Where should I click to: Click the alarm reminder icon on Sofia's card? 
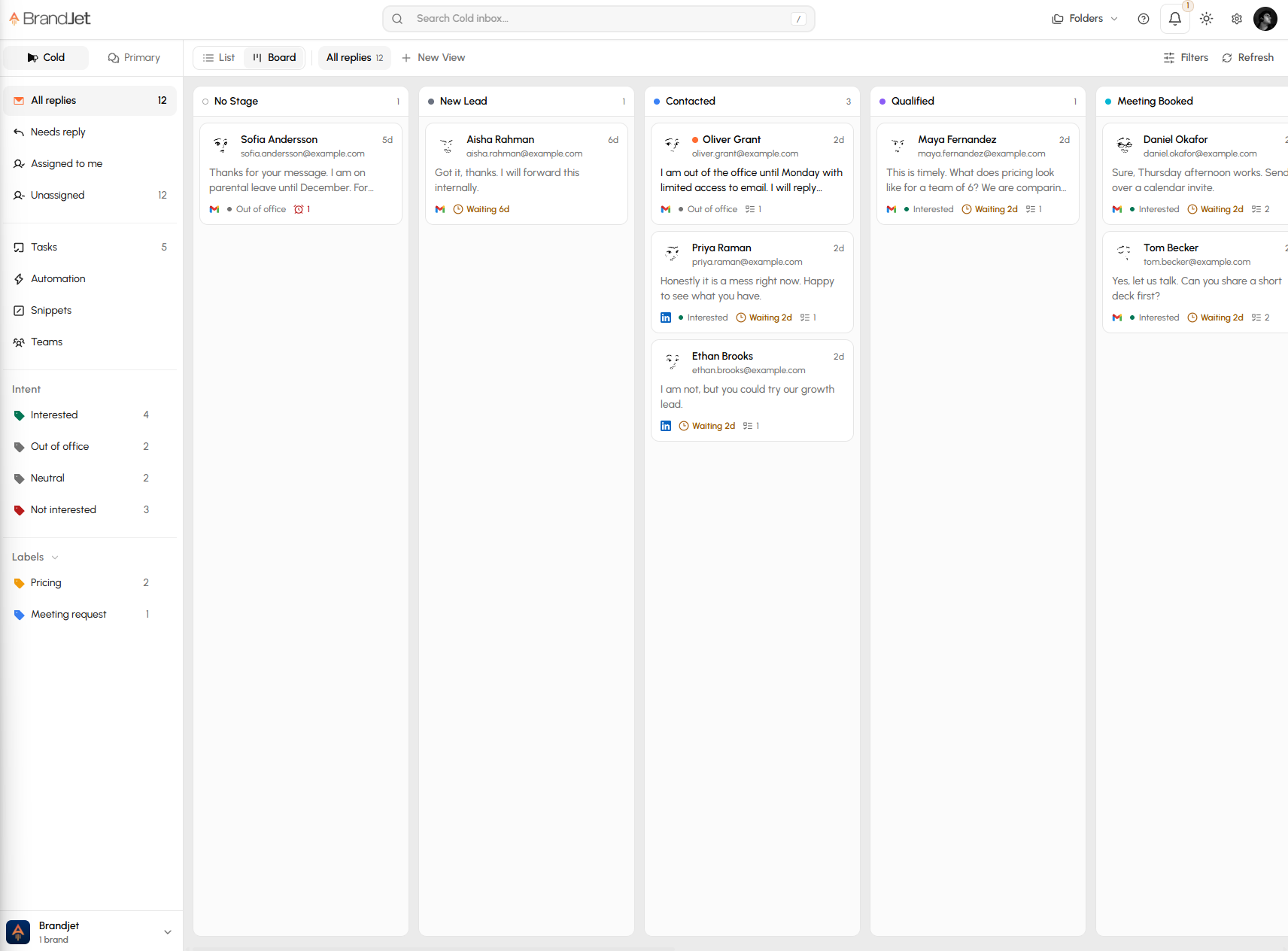click(x=299, y=209)
